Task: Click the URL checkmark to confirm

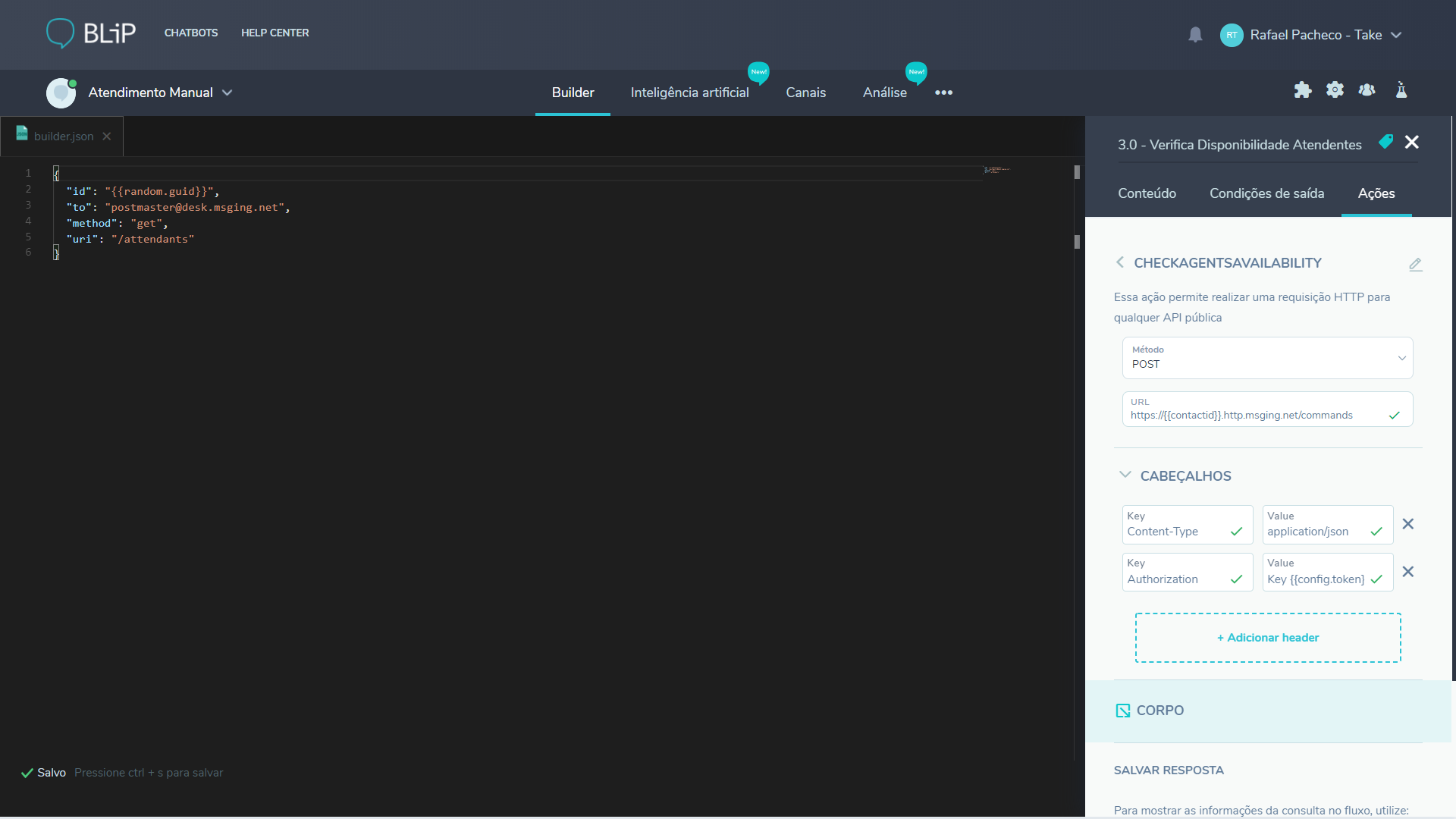Action: point(1394,415)
